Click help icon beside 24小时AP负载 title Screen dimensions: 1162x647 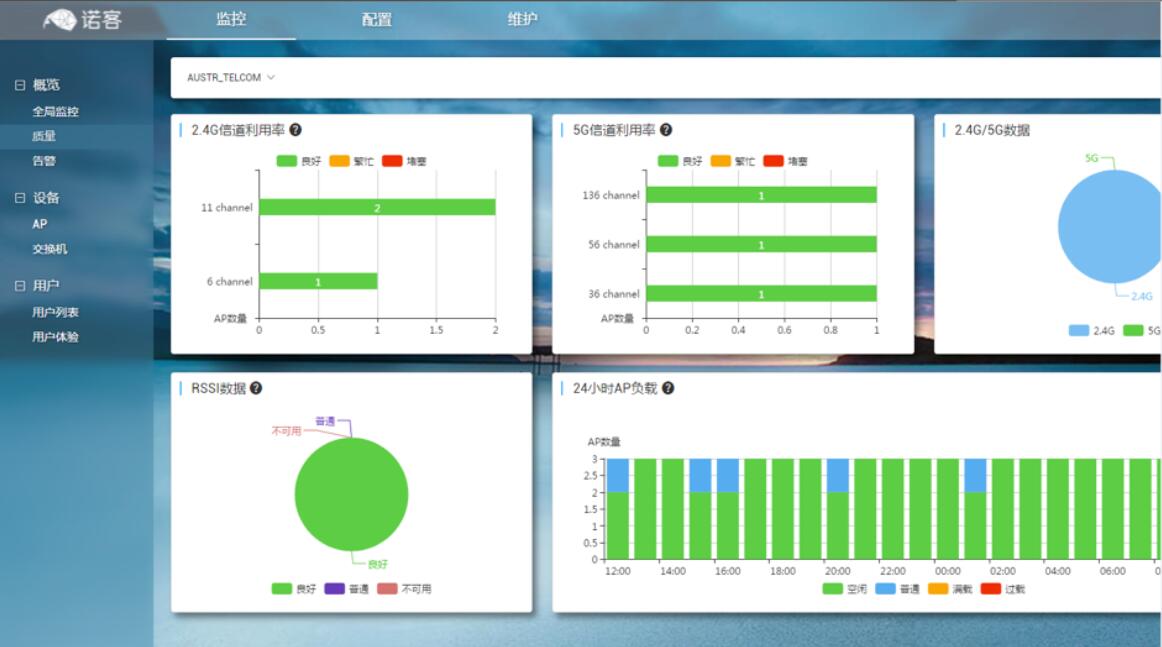pyautogui.click(x=668, y=388)
